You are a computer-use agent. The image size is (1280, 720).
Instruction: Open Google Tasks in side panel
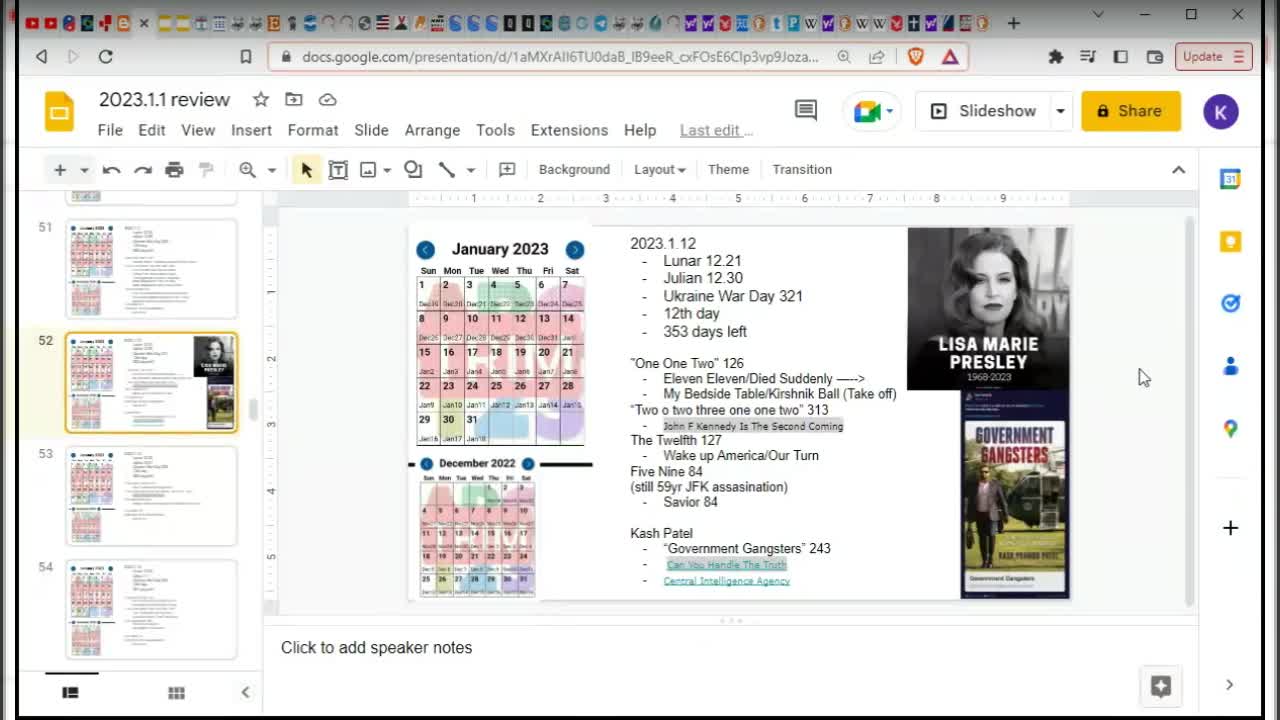tap(1230, 304)
